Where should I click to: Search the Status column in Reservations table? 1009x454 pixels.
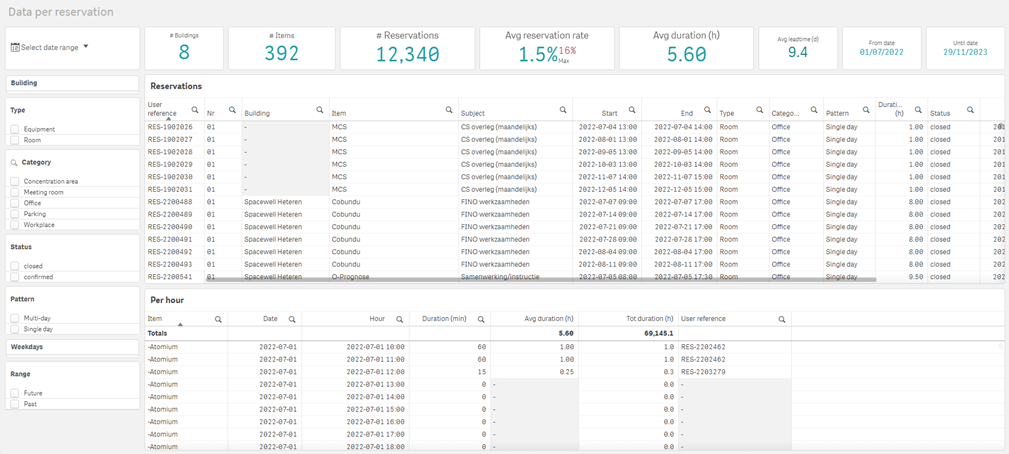point(968,109)
